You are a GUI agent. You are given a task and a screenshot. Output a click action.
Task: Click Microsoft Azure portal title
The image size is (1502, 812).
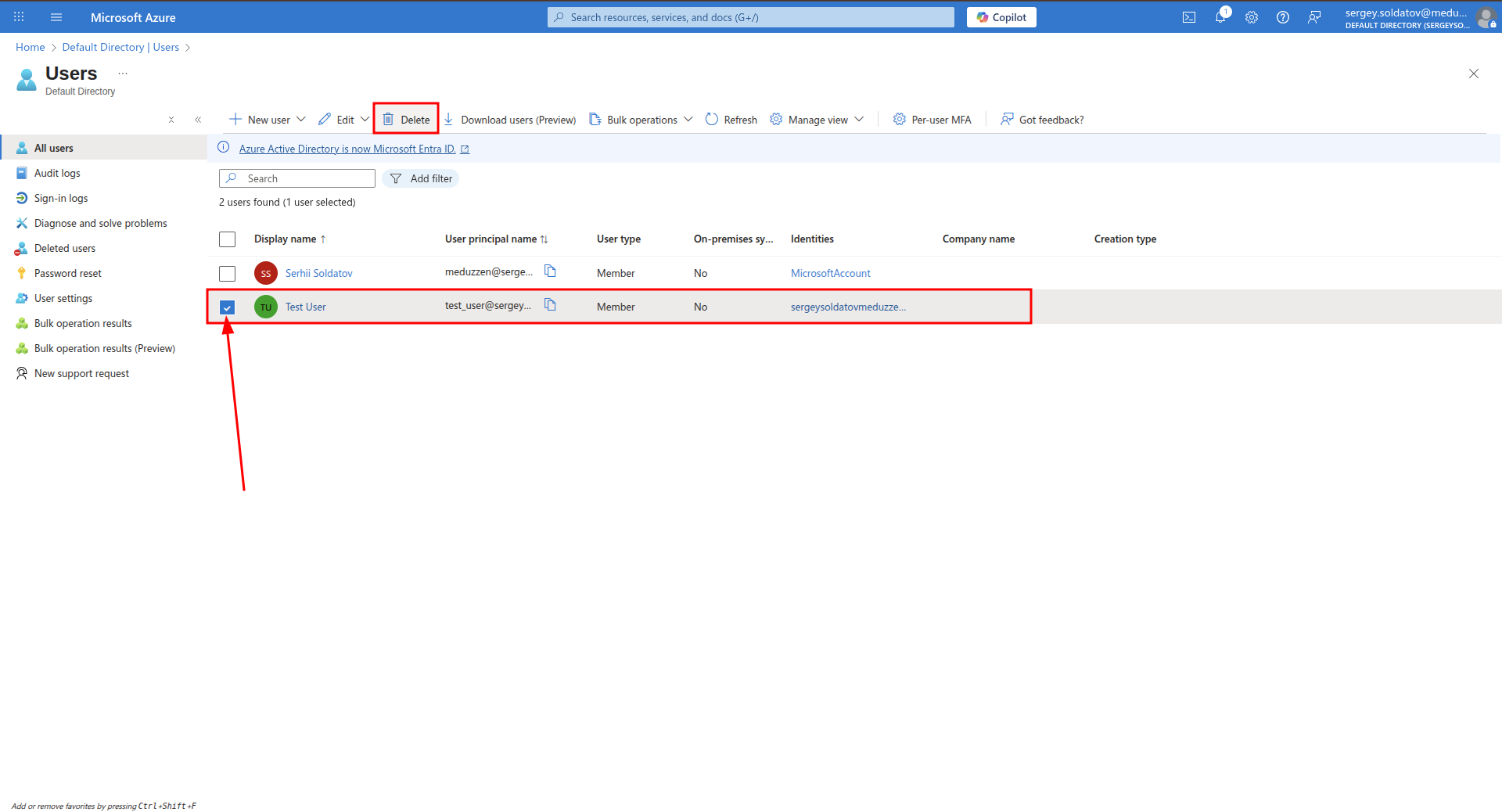pyautogui.click(x=133, y=17)
